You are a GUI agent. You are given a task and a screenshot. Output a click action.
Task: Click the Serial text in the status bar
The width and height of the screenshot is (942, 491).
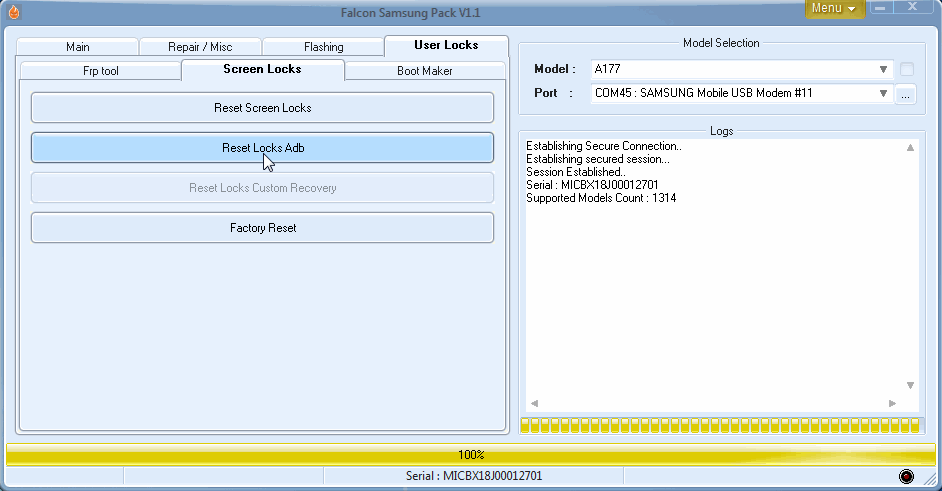coord(473,476)
